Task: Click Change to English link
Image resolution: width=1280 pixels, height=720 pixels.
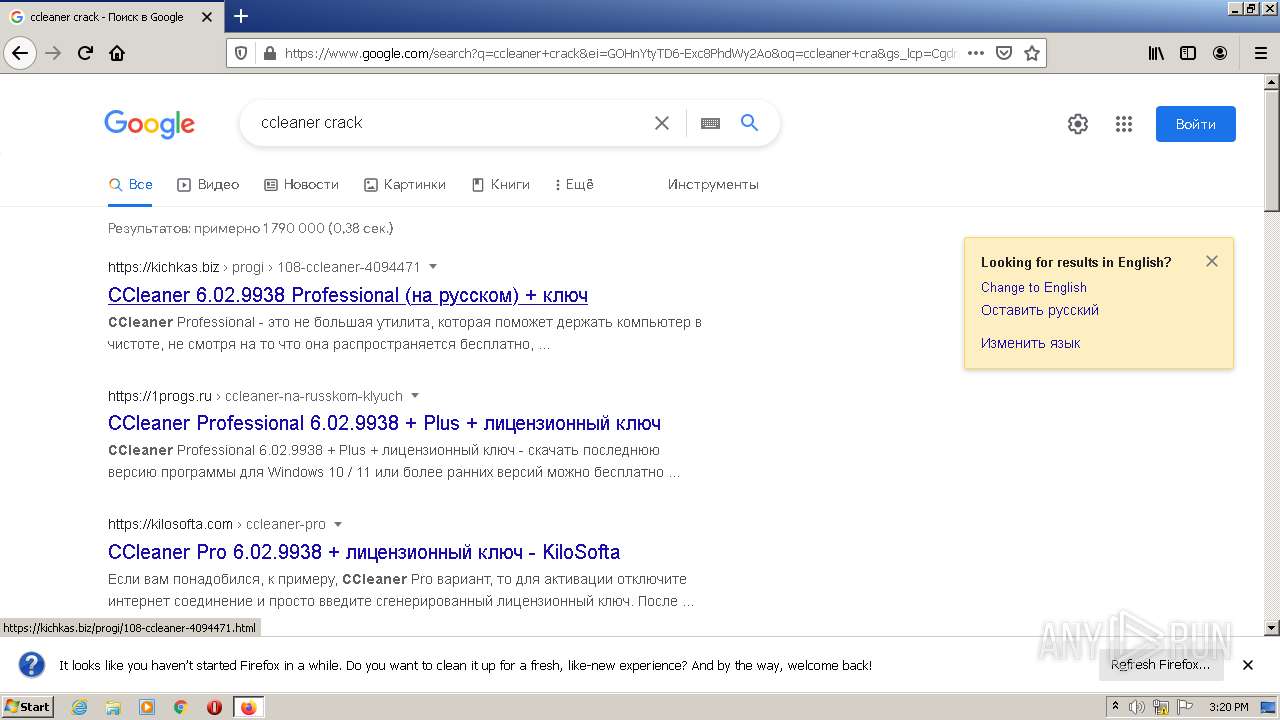Action: [x=1034, y=287]
